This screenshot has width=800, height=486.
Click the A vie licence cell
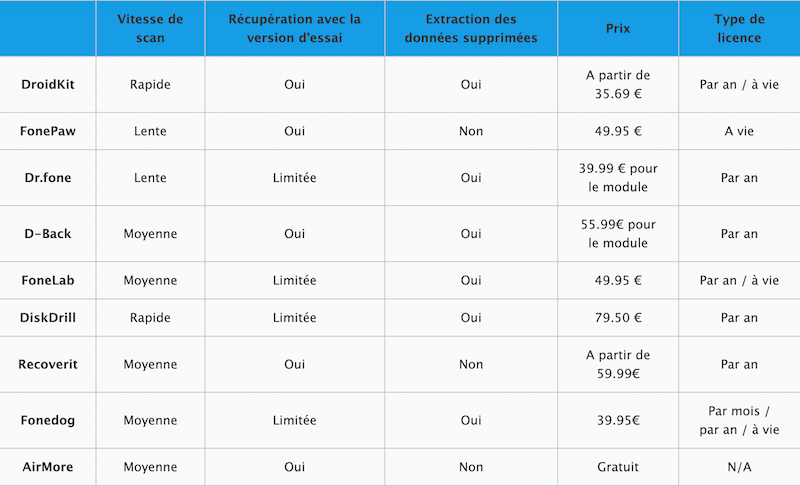pos(739,131)
